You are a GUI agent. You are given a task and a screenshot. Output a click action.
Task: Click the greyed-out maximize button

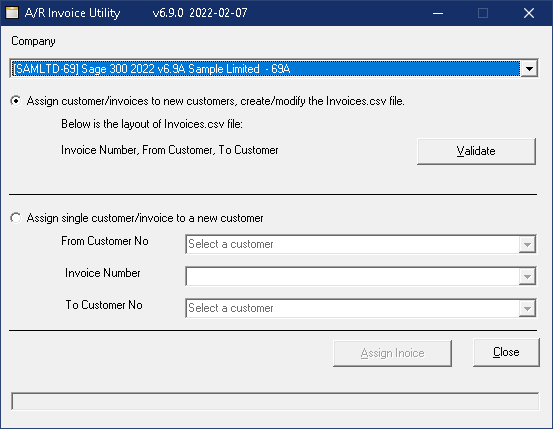(x=483, y=13)
